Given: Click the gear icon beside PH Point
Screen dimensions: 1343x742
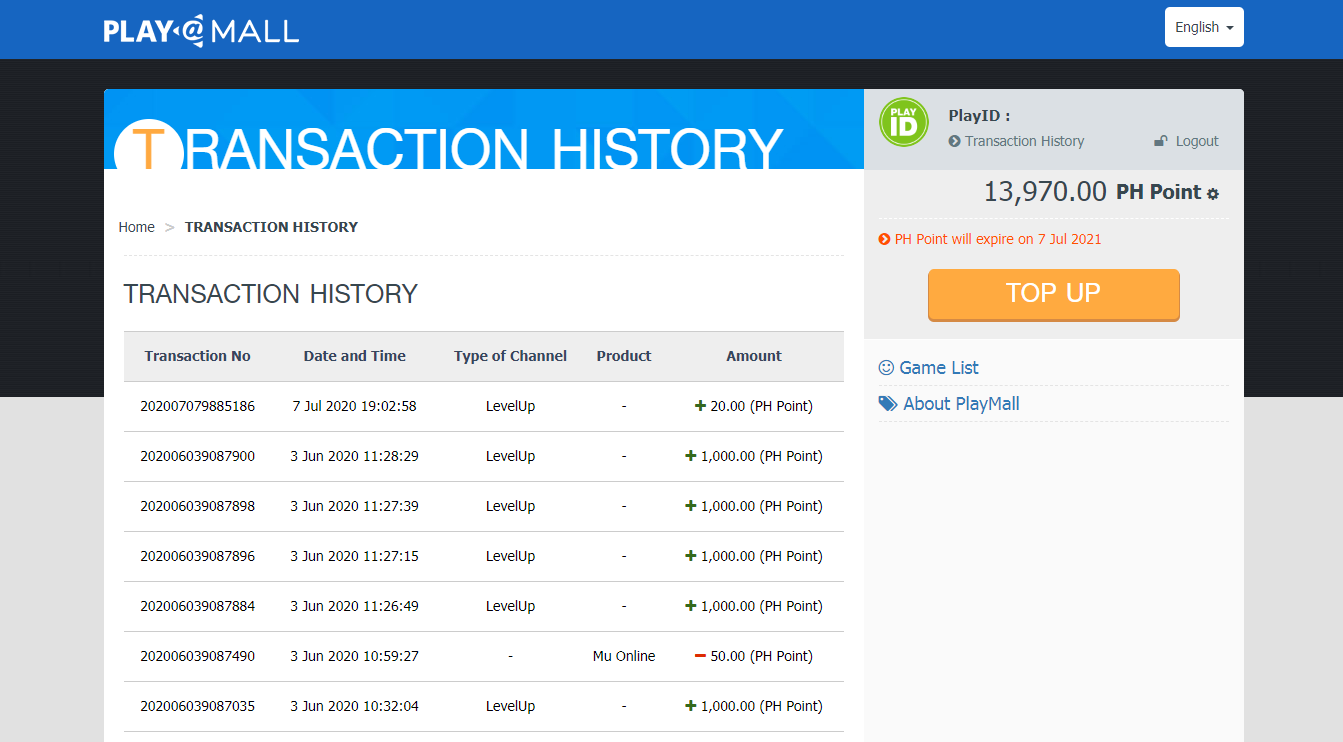Looking at the screenshot, I should pos(1213,194).
